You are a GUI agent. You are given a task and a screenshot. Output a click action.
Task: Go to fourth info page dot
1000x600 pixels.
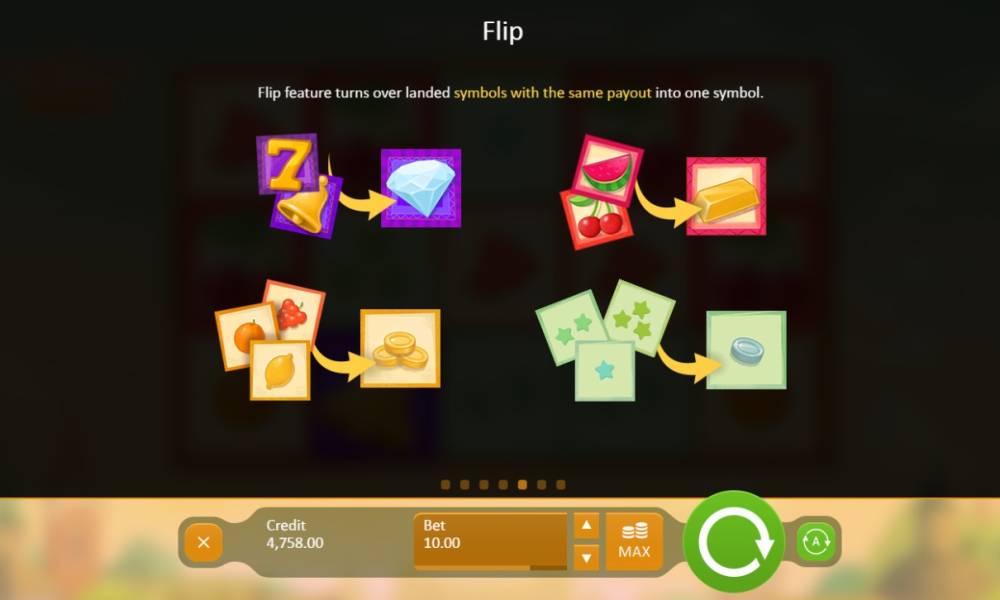tap(503, 485)
